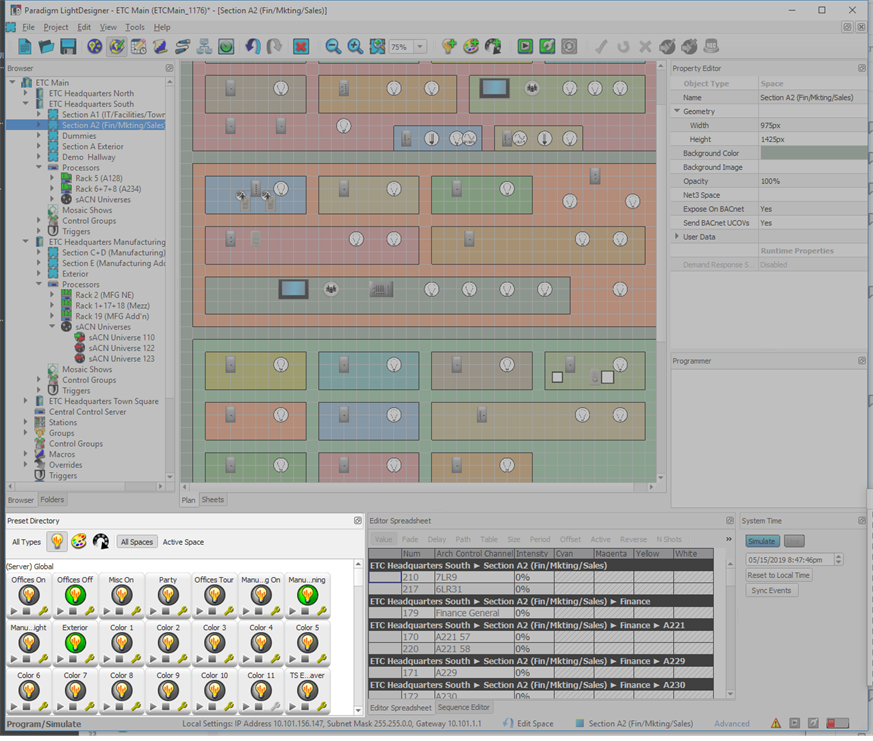The width and height of the screenshot is (873, 741).
Task: Switch to the Sheets tab
Action: coord(212,499)
